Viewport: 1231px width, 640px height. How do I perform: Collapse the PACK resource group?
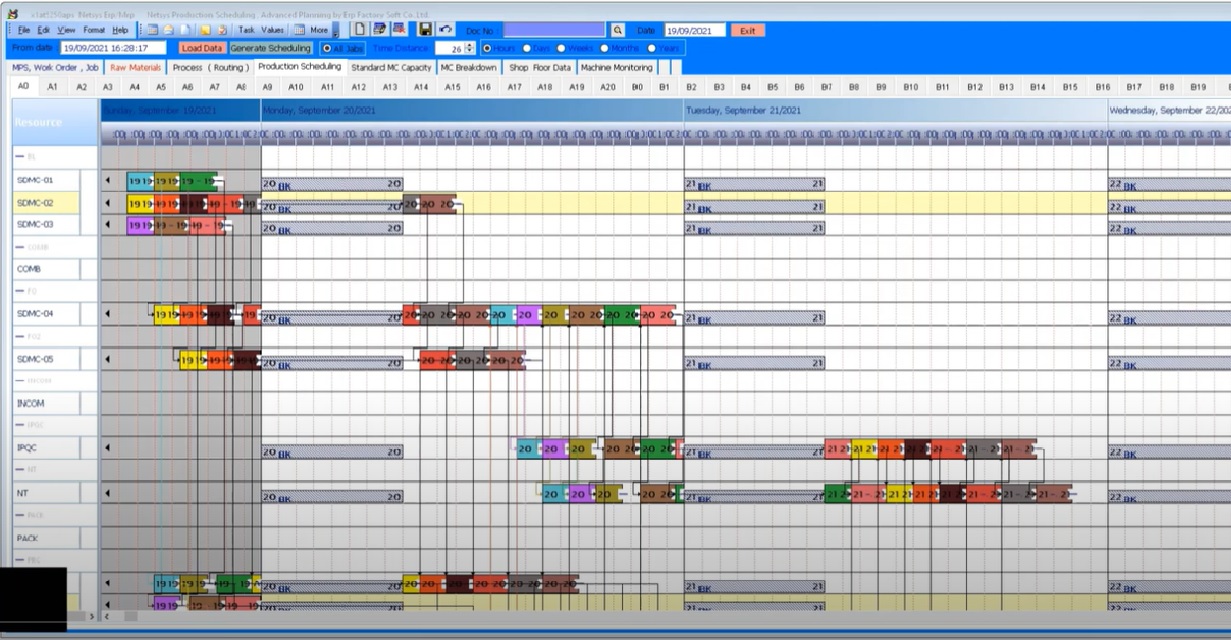(x=19, y=516)
